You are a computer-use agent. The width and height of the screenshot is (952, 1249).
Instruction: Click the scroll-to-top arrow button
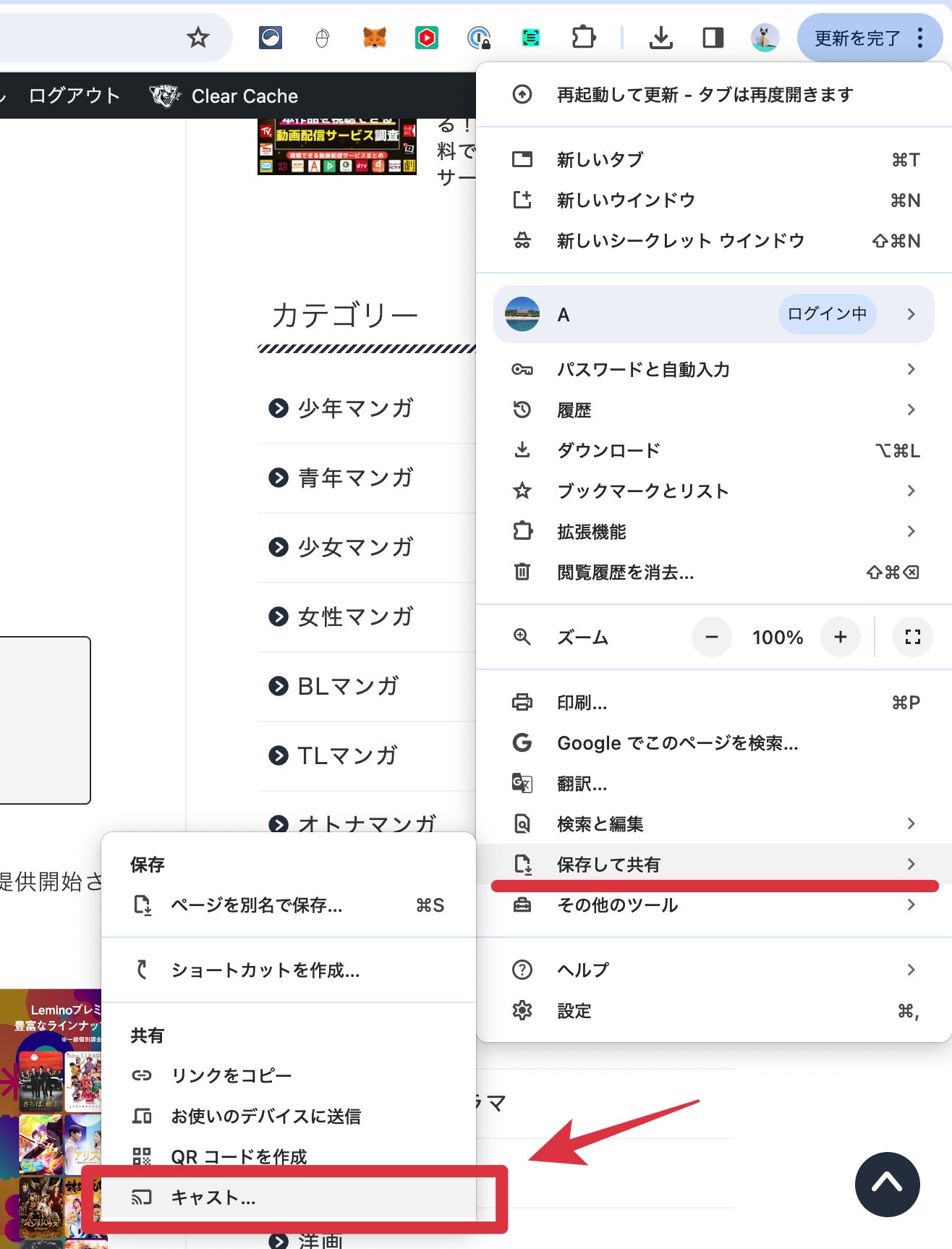(x=887, y=1184)
